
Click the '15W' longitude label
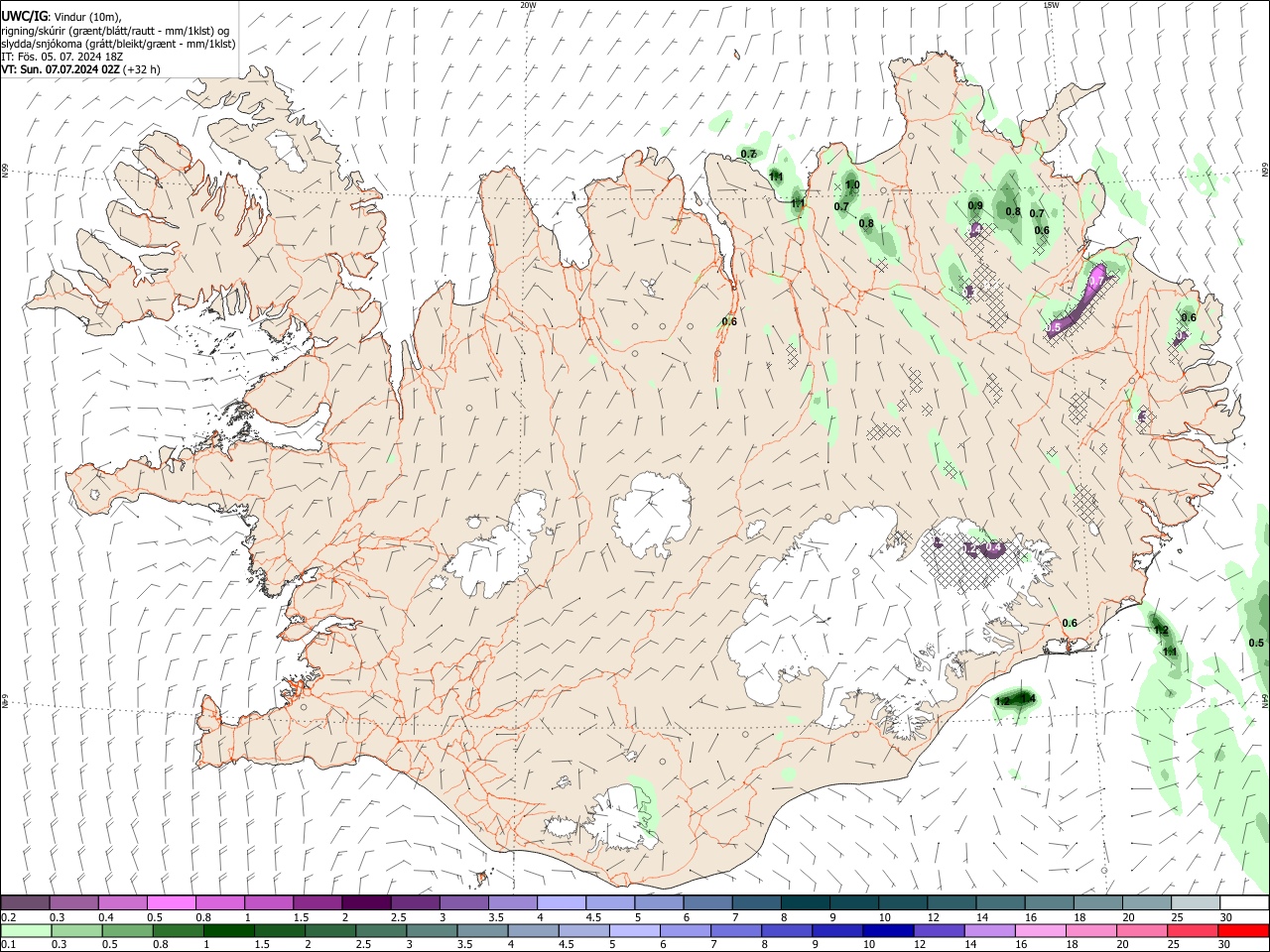tap(1051, 5)
